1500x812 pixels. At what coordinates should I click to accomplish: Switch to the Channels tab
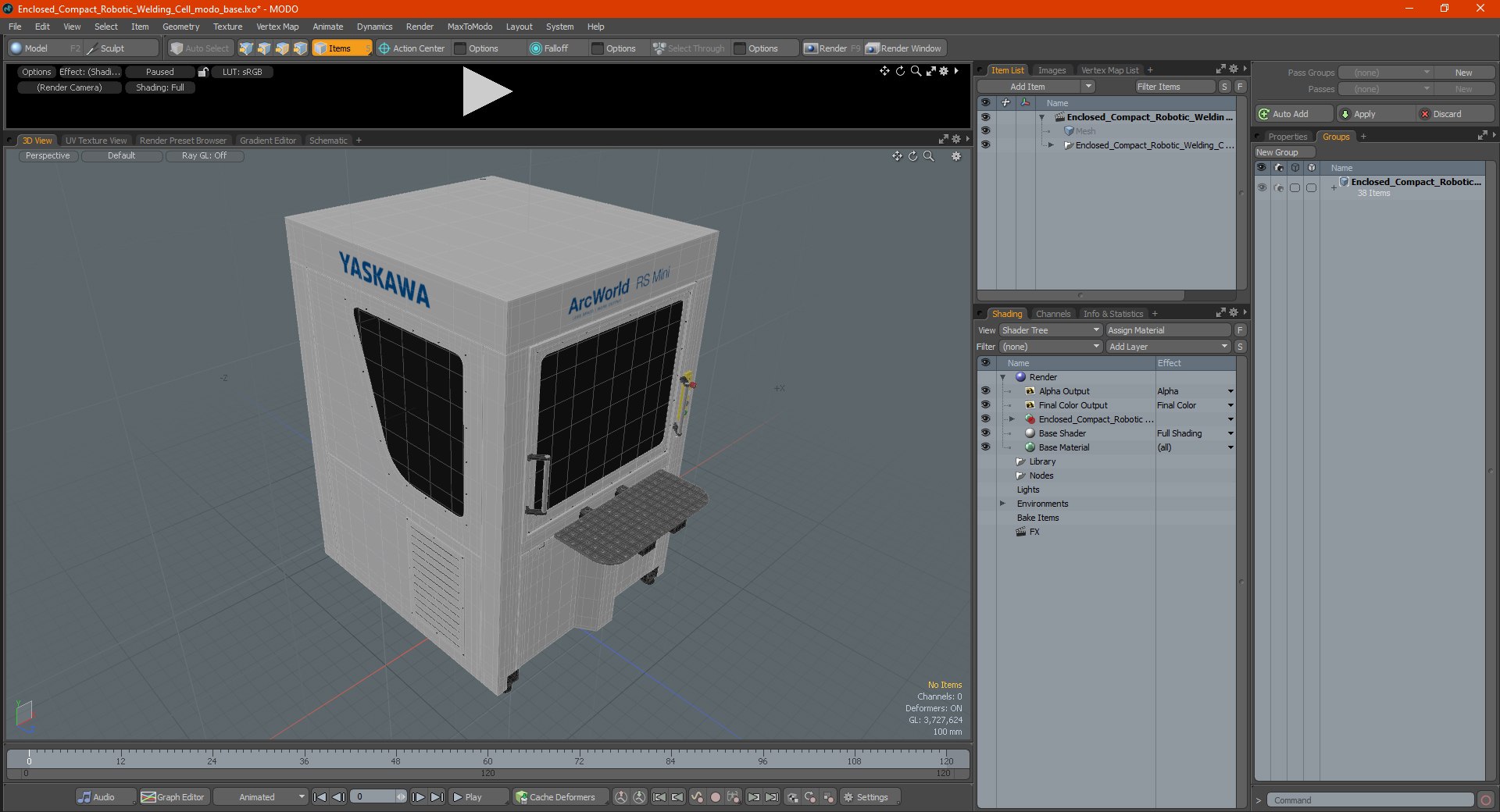click(x=1053, y=314)
